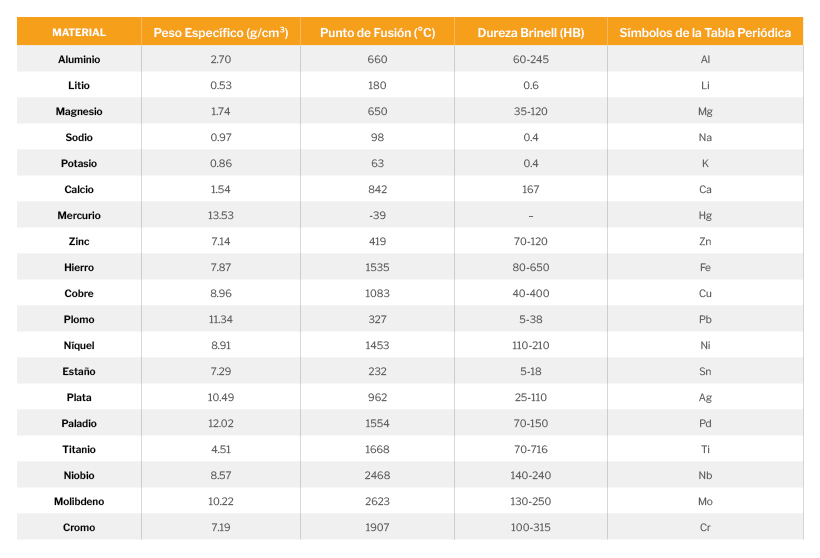Click the Ag symbol for Plata
This screenshot has height=558, width=820.
(x=705, y=398)
